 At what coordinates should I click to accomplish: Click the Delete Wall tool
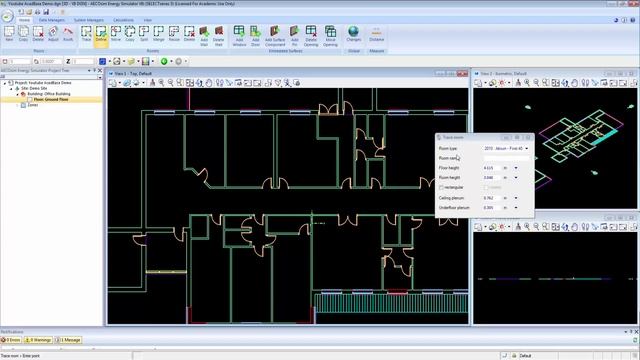click(218, 36)
